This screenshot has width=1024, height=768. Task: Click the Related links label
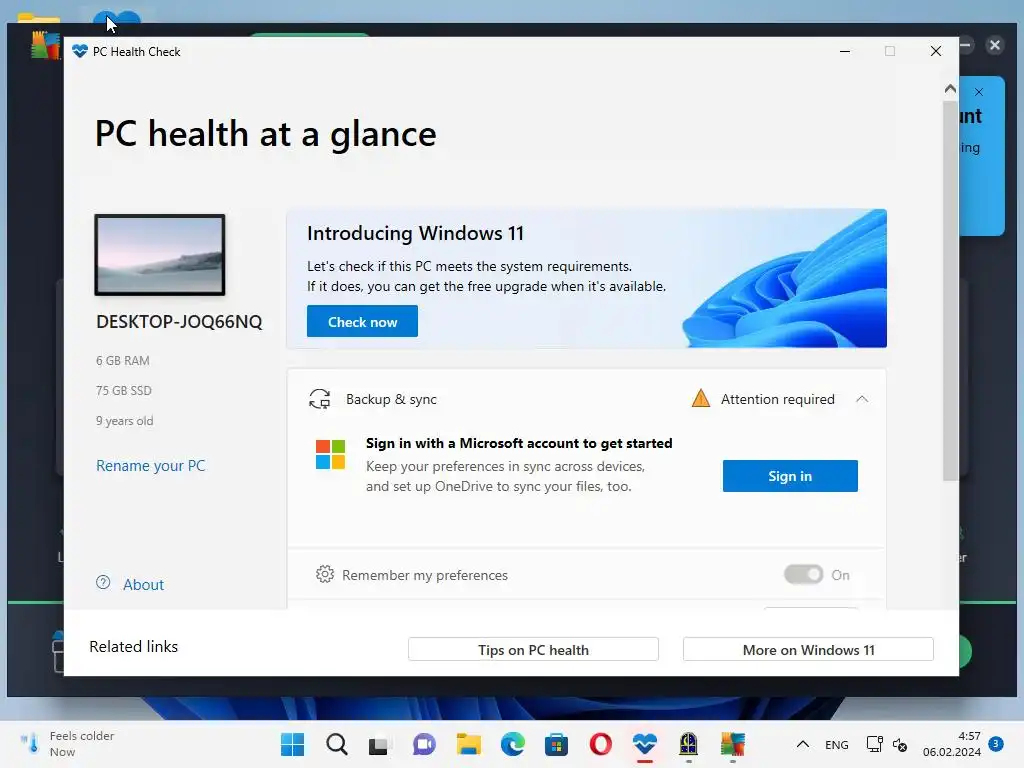point(133,647)
